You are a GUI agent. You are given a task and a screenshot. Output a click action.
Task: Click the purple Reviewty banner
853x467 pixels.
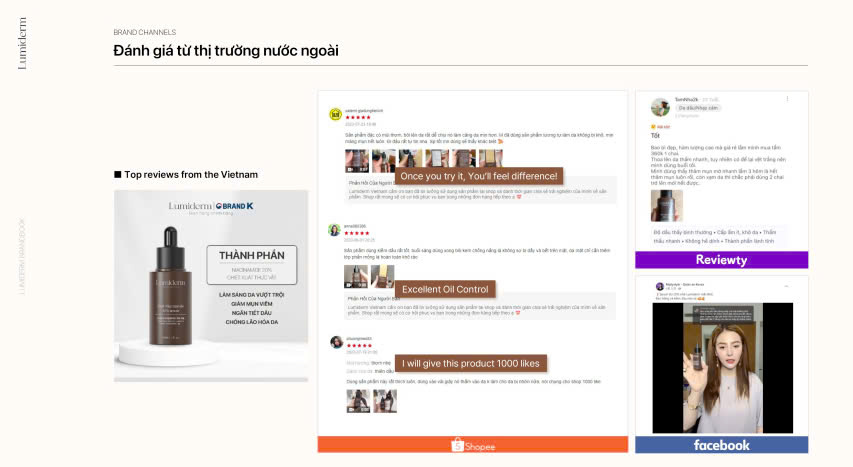(x=721, y=260)
